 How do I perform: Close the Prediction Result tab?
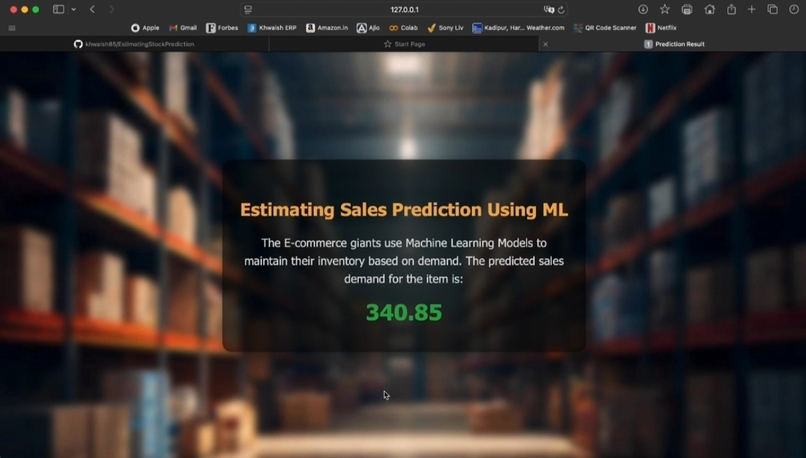click(545, 44)
